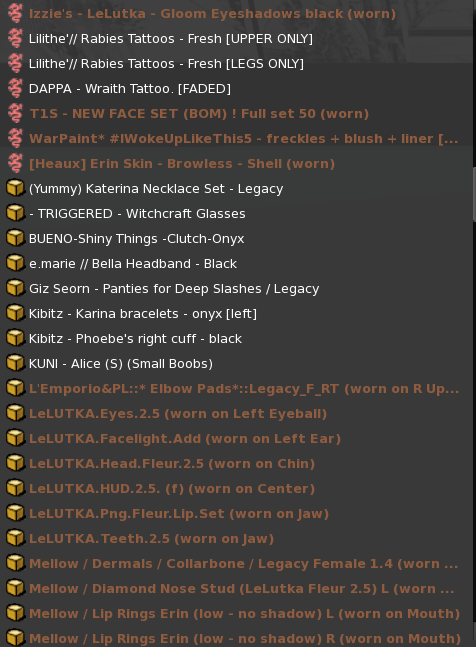Click tattoo icon next to Heaux Erin Skin
Screen dimensions: 476x647
coord(15,163)
